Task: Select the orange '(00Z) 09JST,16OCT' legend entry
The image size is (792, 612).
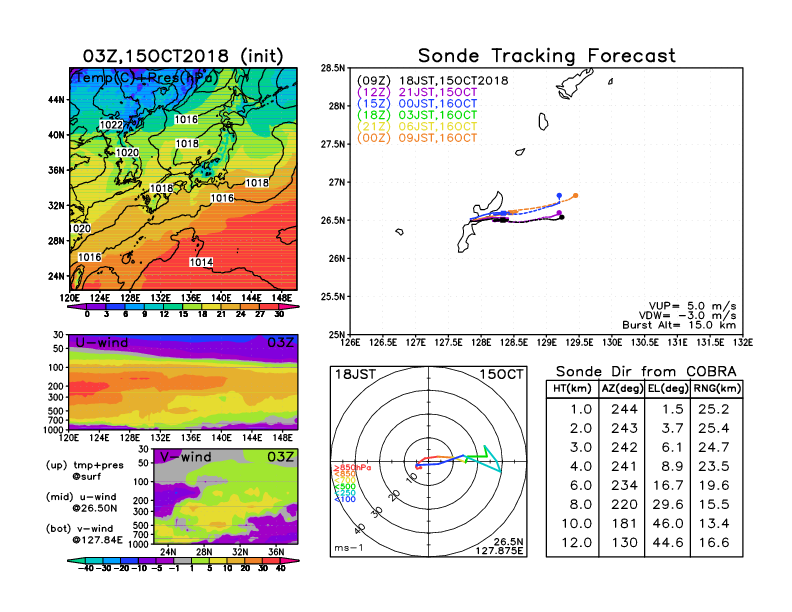Action: [417, 138]
